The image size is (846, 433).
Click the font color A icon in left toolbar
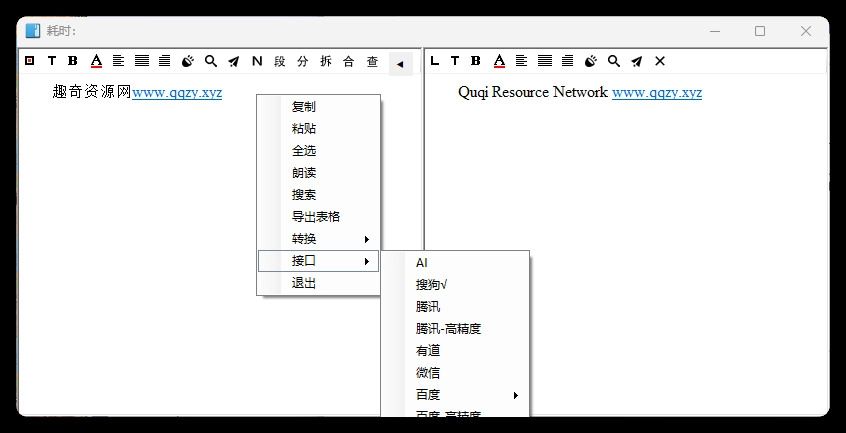96,61
